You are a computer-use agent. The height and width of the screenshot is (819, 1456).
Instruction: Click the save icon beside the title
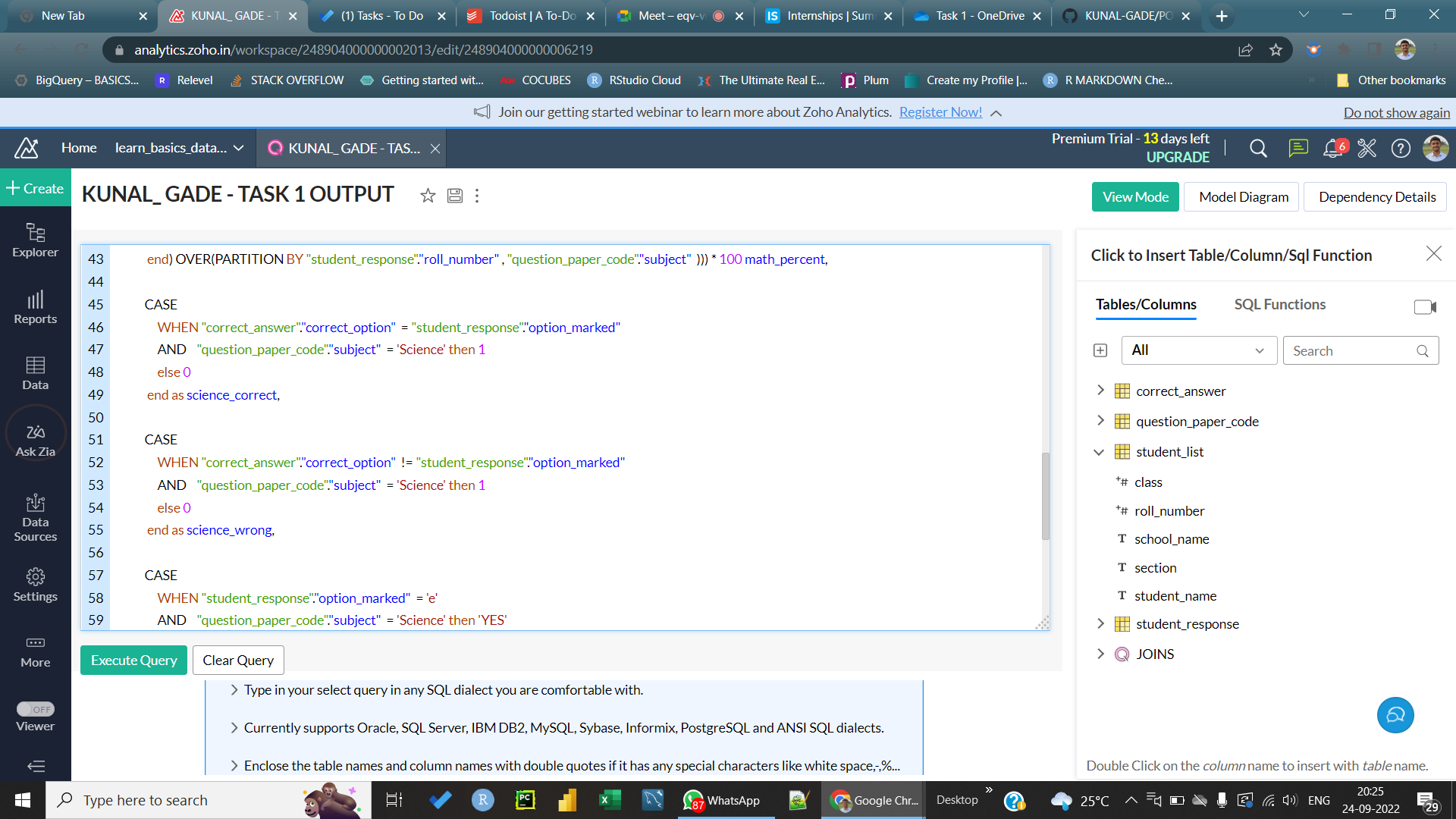point(454,196)
